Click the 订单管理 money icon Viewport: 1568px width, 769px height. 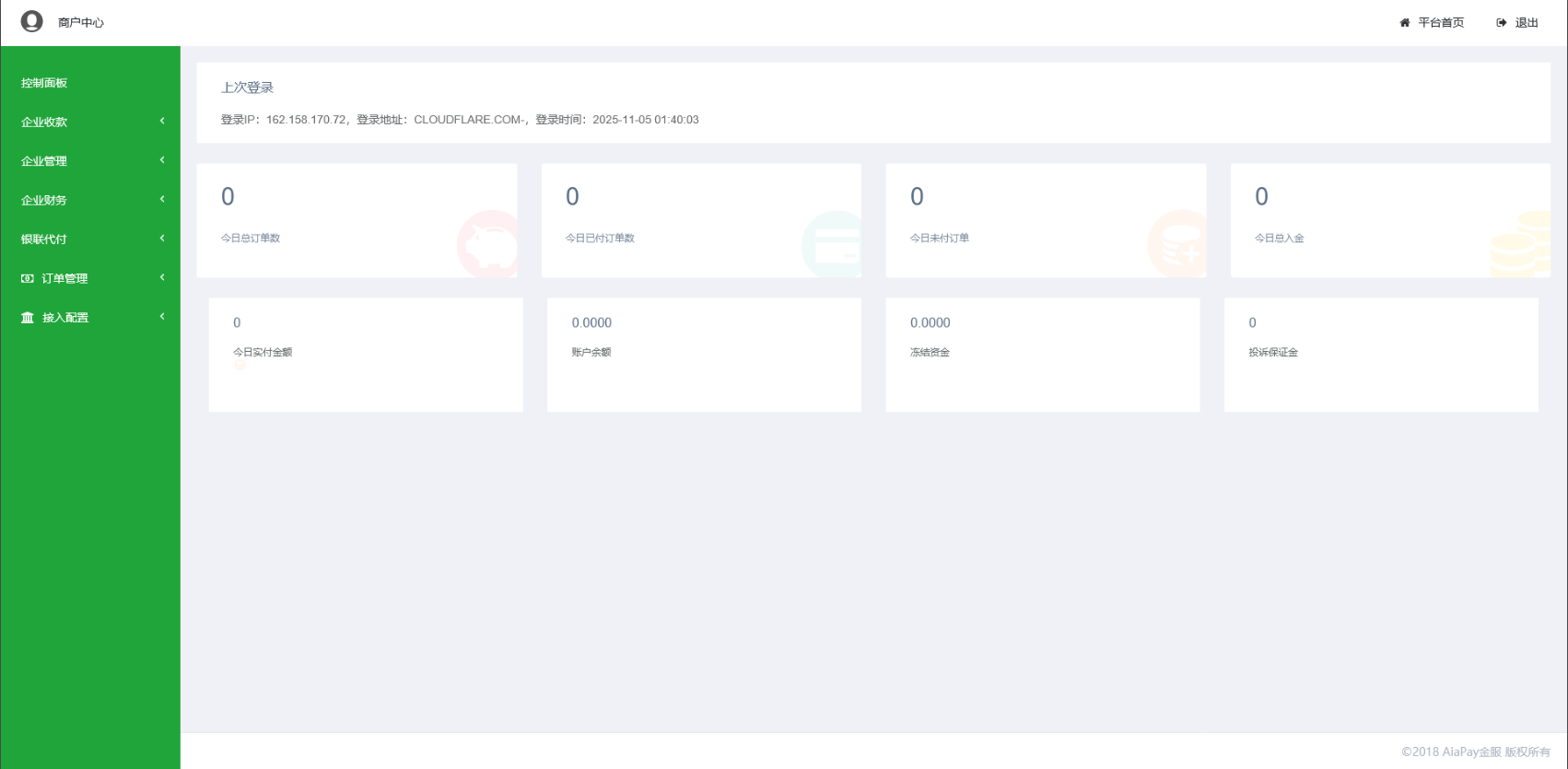click(x=28, y=278)
